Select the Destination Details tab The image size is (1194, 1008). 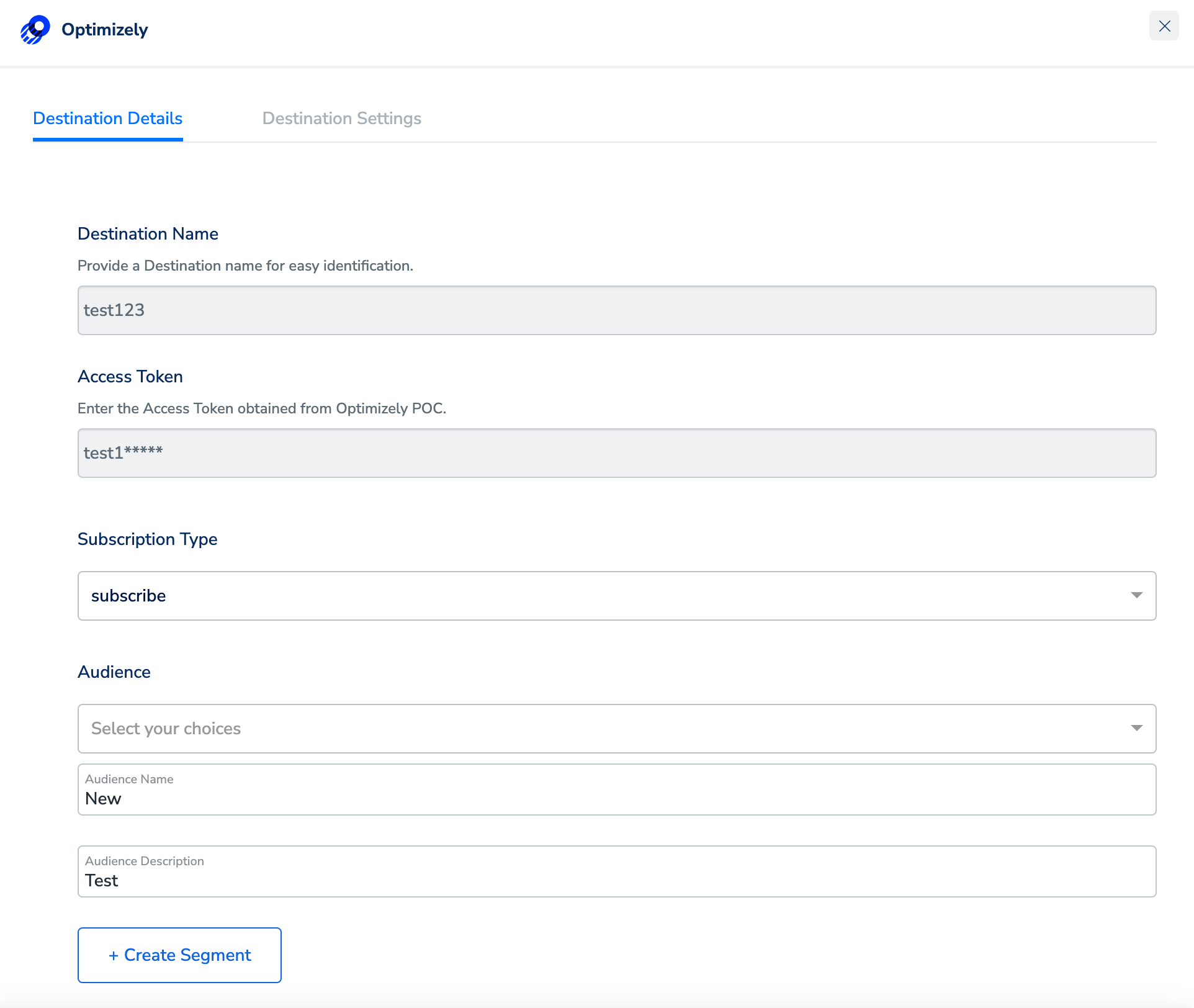[107, 119]
